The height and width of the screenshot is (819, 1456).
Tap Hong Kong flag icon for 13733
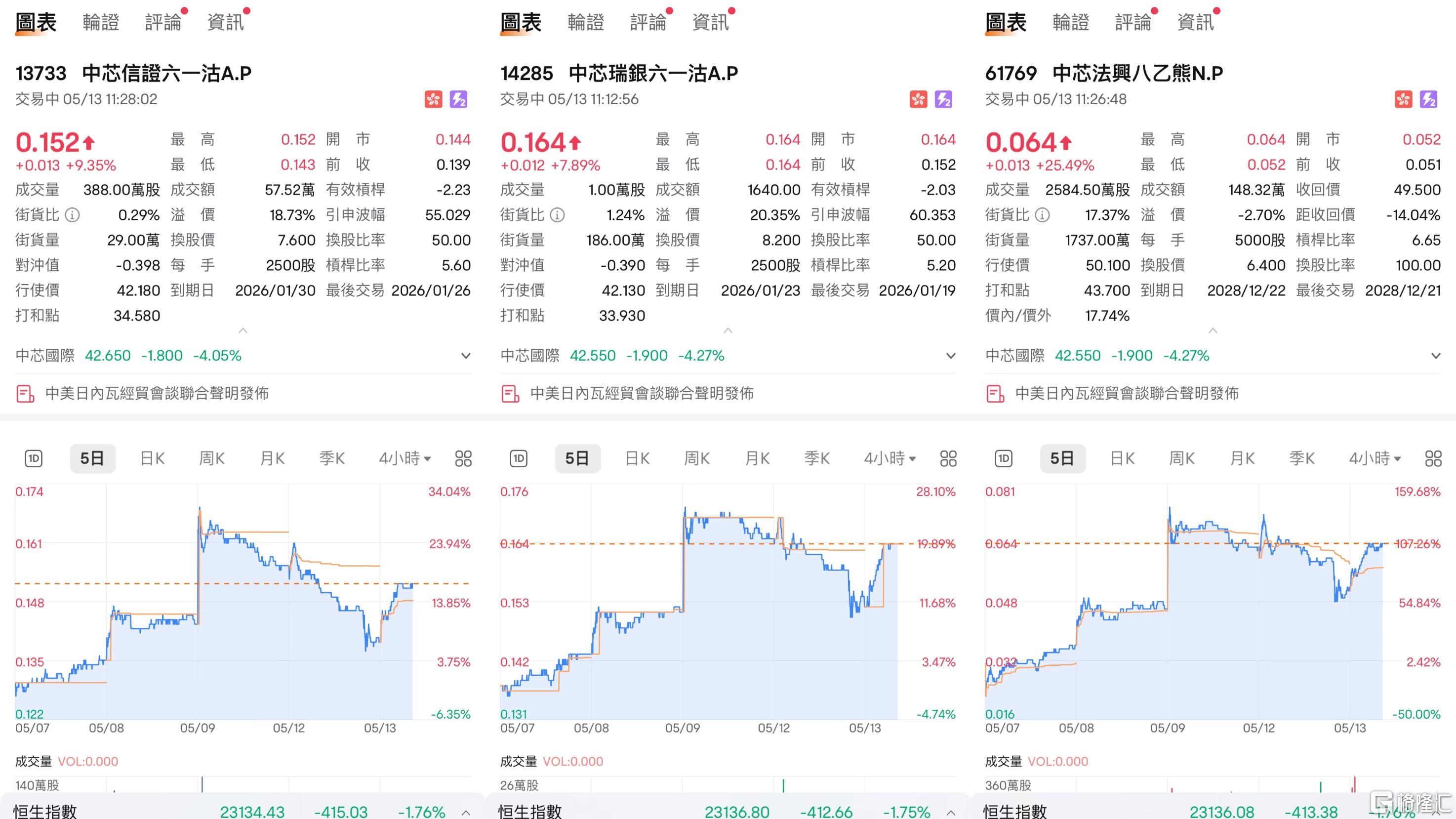point(434,99)
